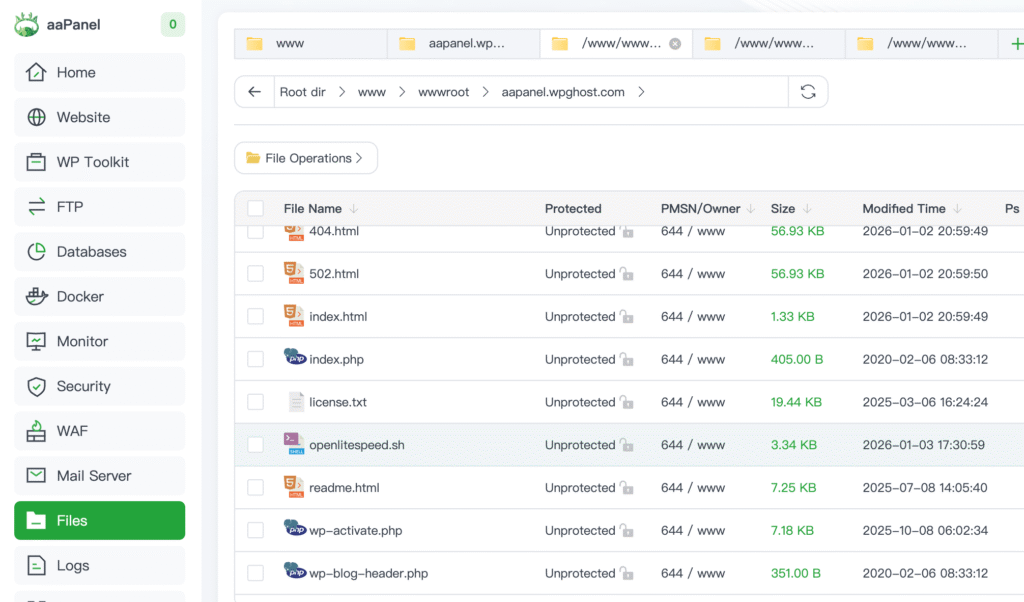
Task: Click the Docker whale icon in sidebar
Action: (37, 297)
